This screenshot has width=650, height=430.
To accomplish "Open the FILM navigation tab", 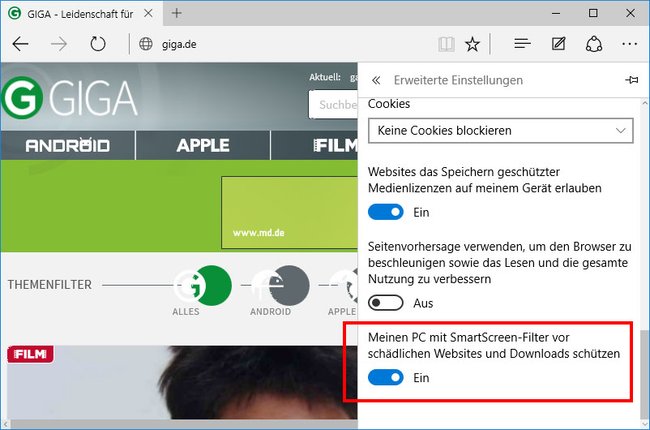I will (315, 146).
